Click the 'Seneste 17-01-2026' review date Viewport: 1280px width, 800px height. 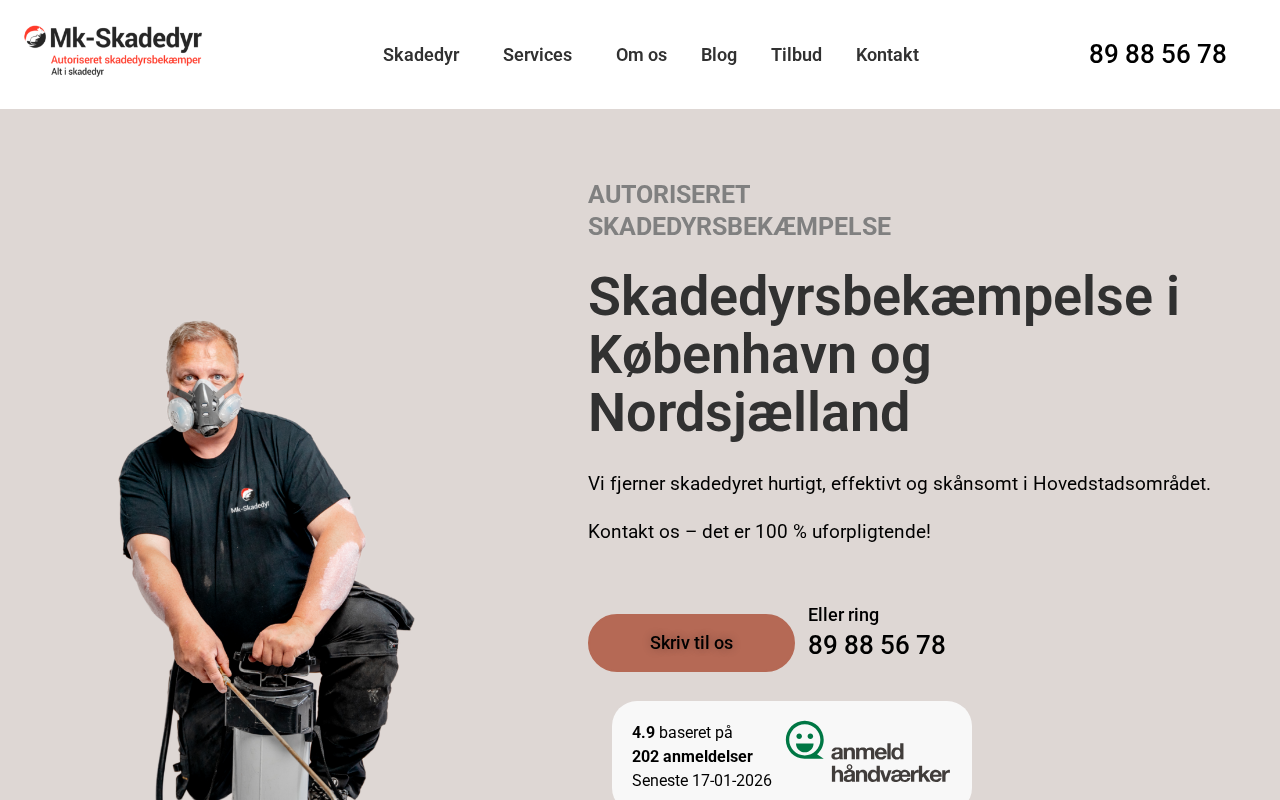pos(702,780)
